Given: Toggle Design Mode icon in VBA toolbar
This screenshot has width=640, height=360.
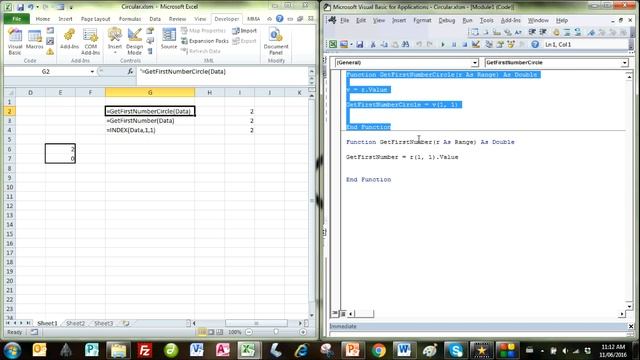Looking at the screenshot, I should 476,44.
